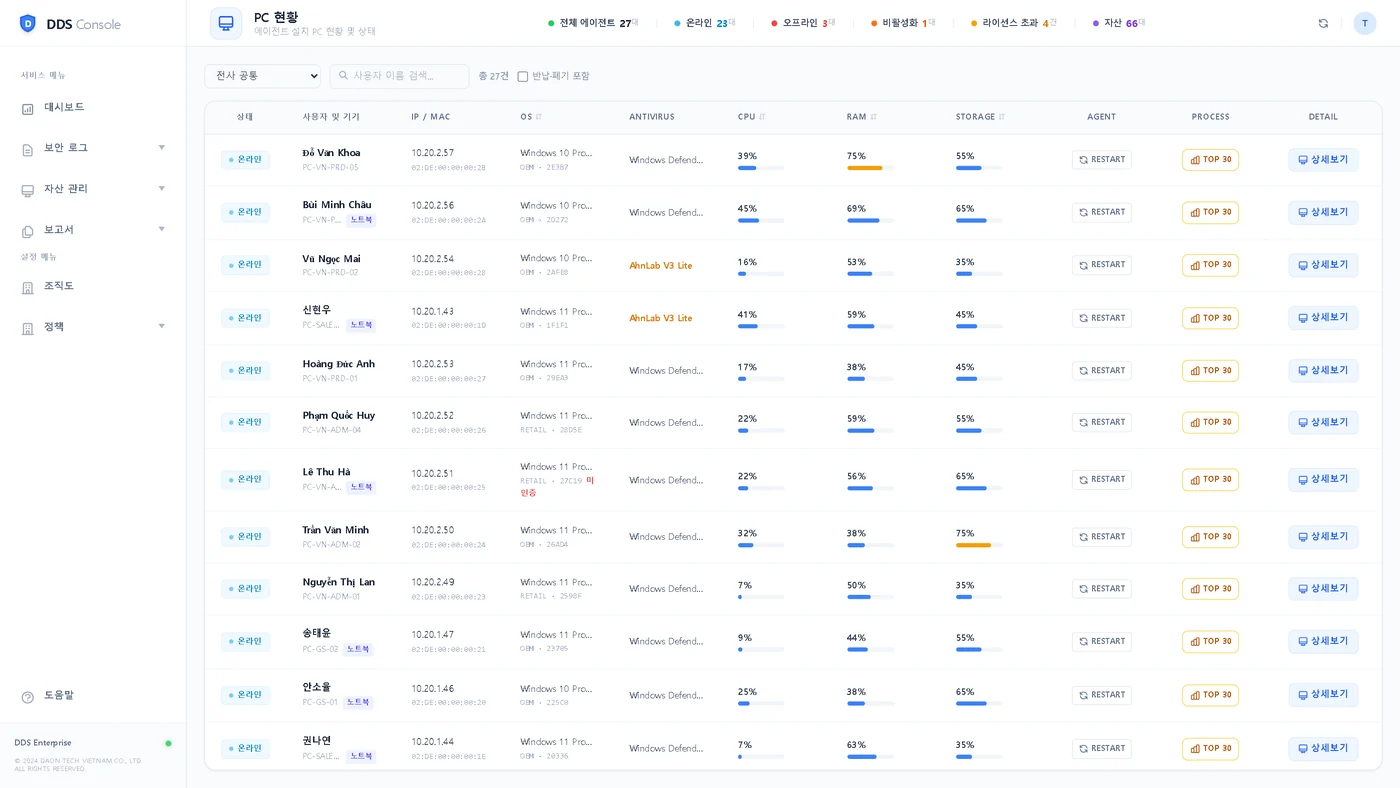Click the sort icon on STORAGE column

[x=1002, y=117]
